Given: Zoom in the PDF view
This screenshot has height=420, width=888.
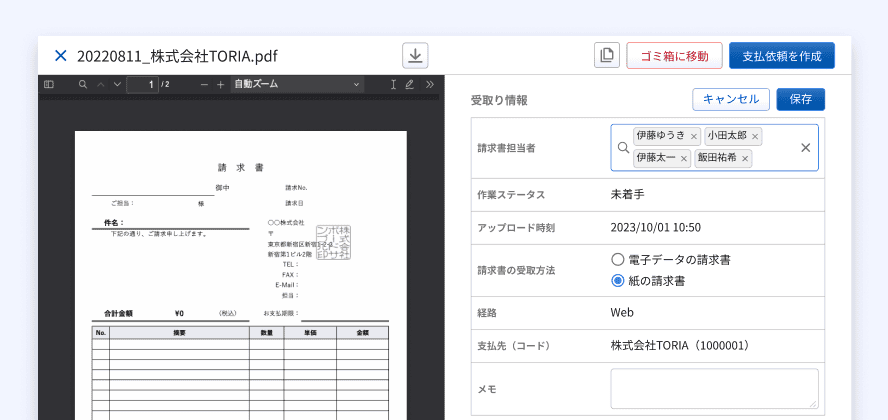Looking at the screenshot, I should (x=220, y=84).
